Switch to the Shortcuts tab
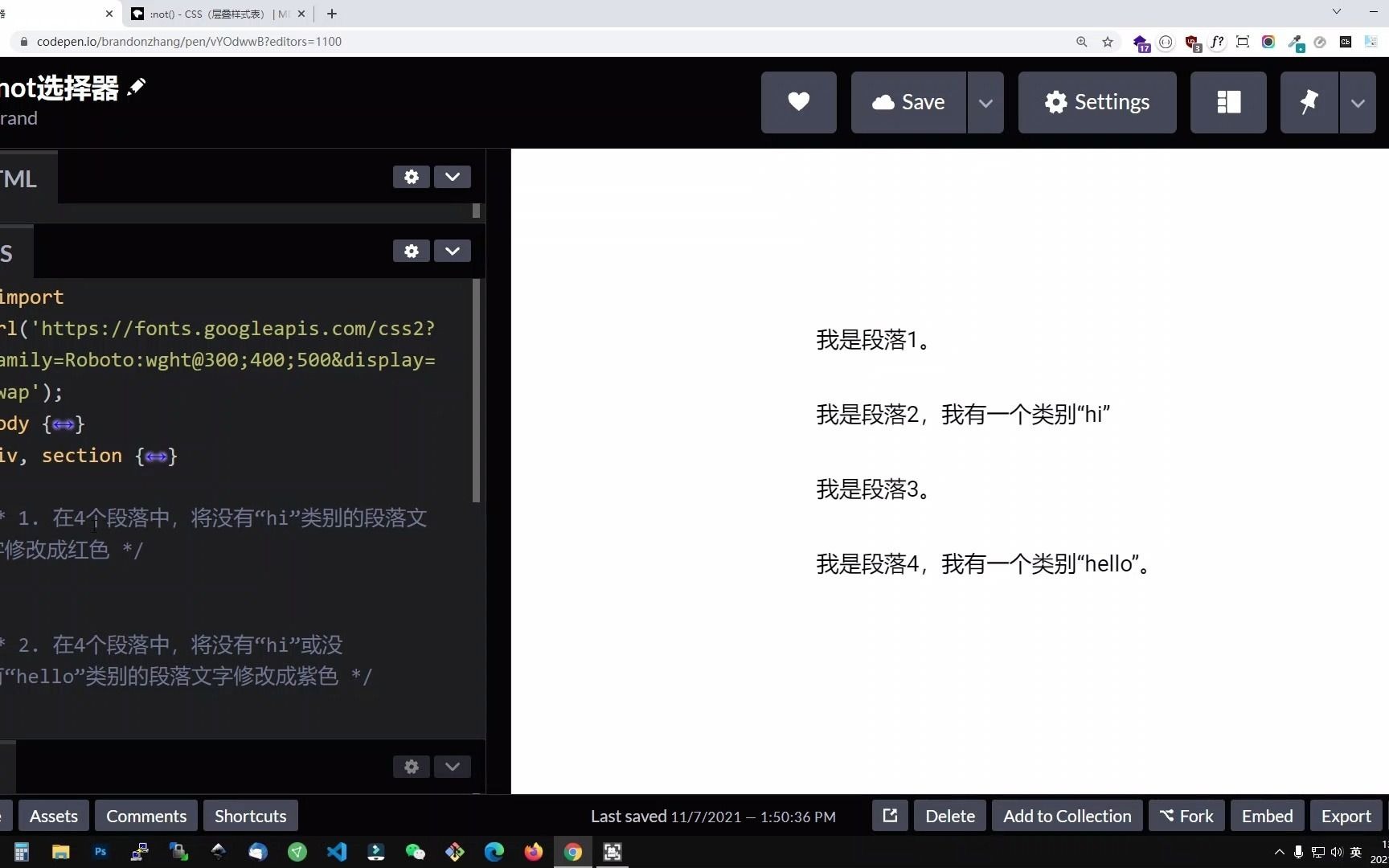Viewport: 1389px width, 868px height. tap(250, 815)
